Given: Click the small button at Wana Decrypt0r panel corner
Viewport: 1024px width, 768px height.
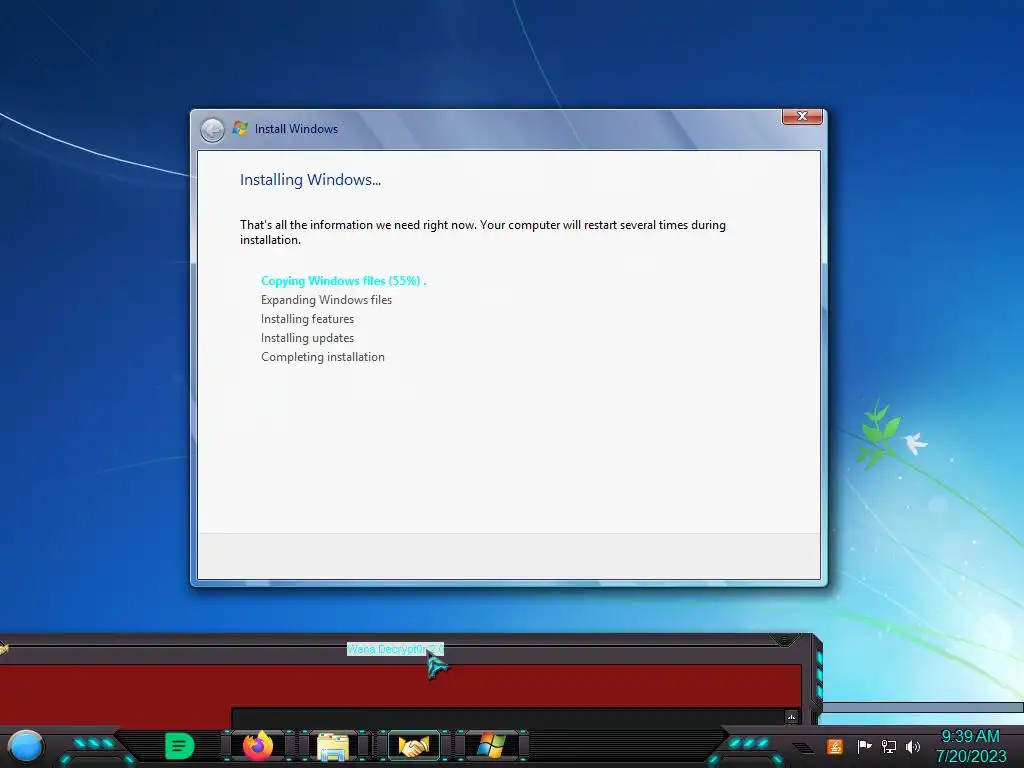Looking at the screenshot, I should tap(792, 717).
